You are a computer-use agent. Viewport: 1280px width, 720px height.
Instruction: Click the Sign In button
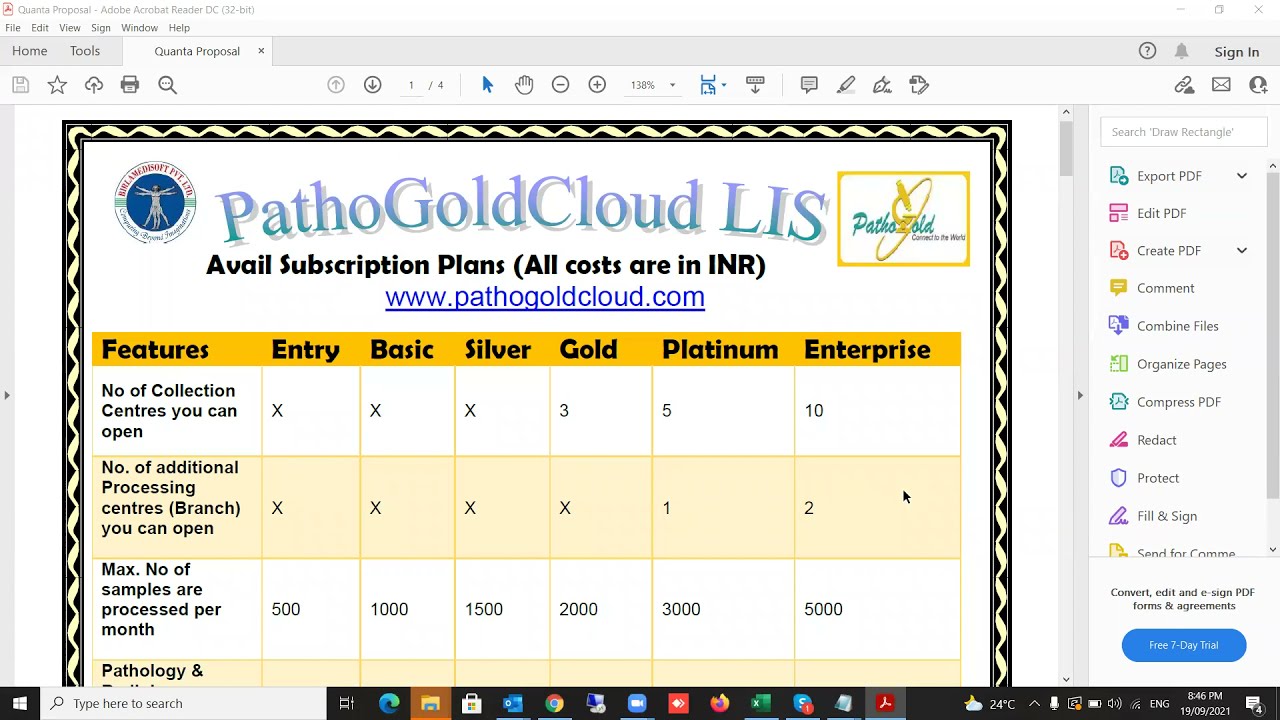coord(1237,52)
